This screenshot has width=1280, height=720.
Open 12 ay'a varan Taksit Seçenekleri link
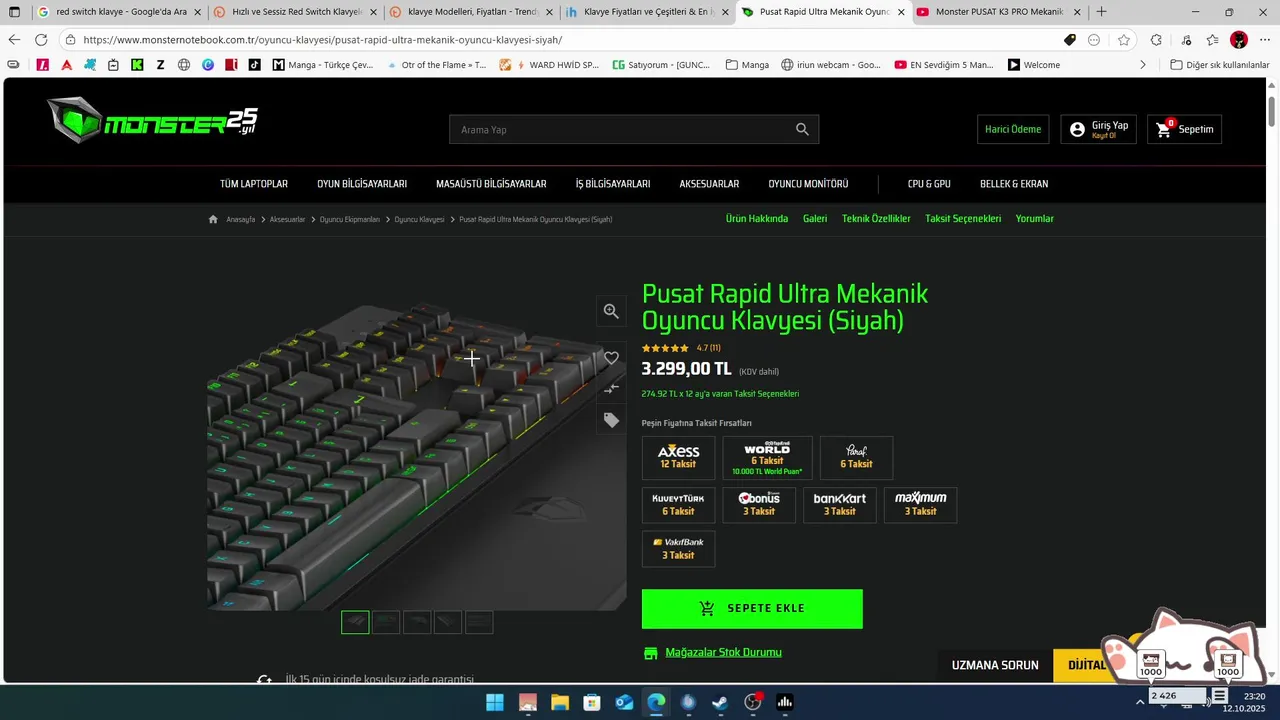(720, 394)
